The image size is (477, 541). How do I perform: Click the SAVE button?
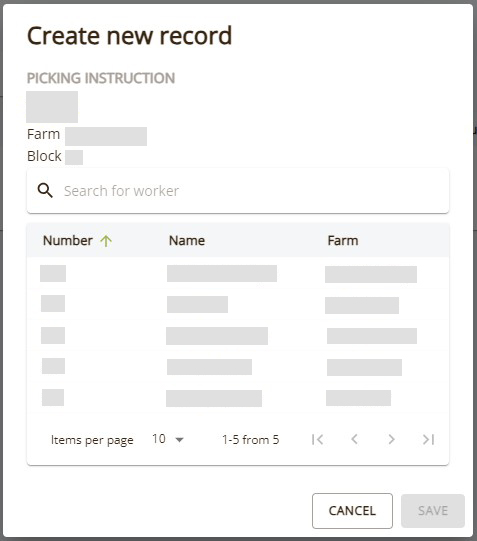(x=433, y=511)
